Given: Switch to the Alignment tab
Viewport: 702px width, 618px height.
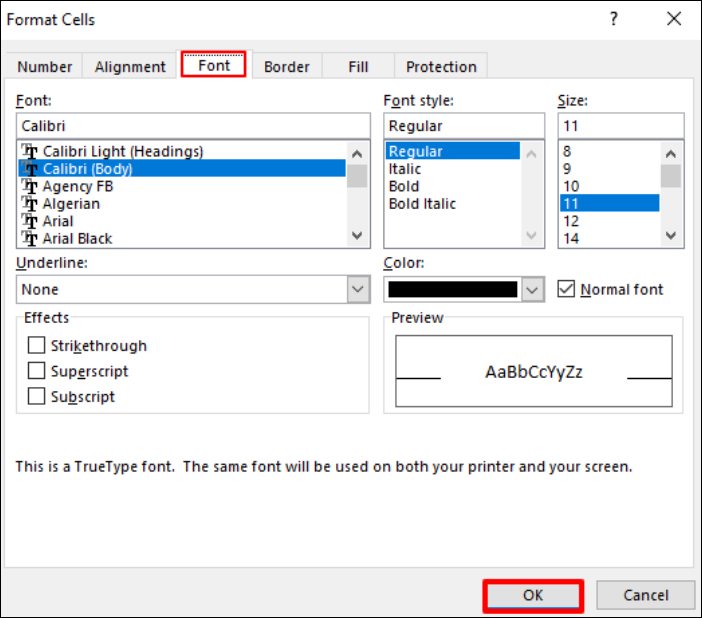Looking at the screenshot, I should pos(130,67).
